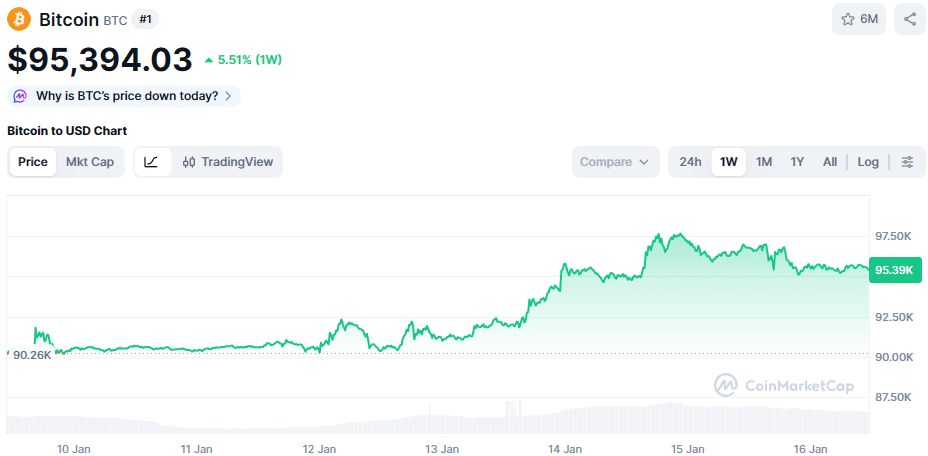Click the 14 Jan date label
Screen dimensions: 928x456
pos(565,448)
